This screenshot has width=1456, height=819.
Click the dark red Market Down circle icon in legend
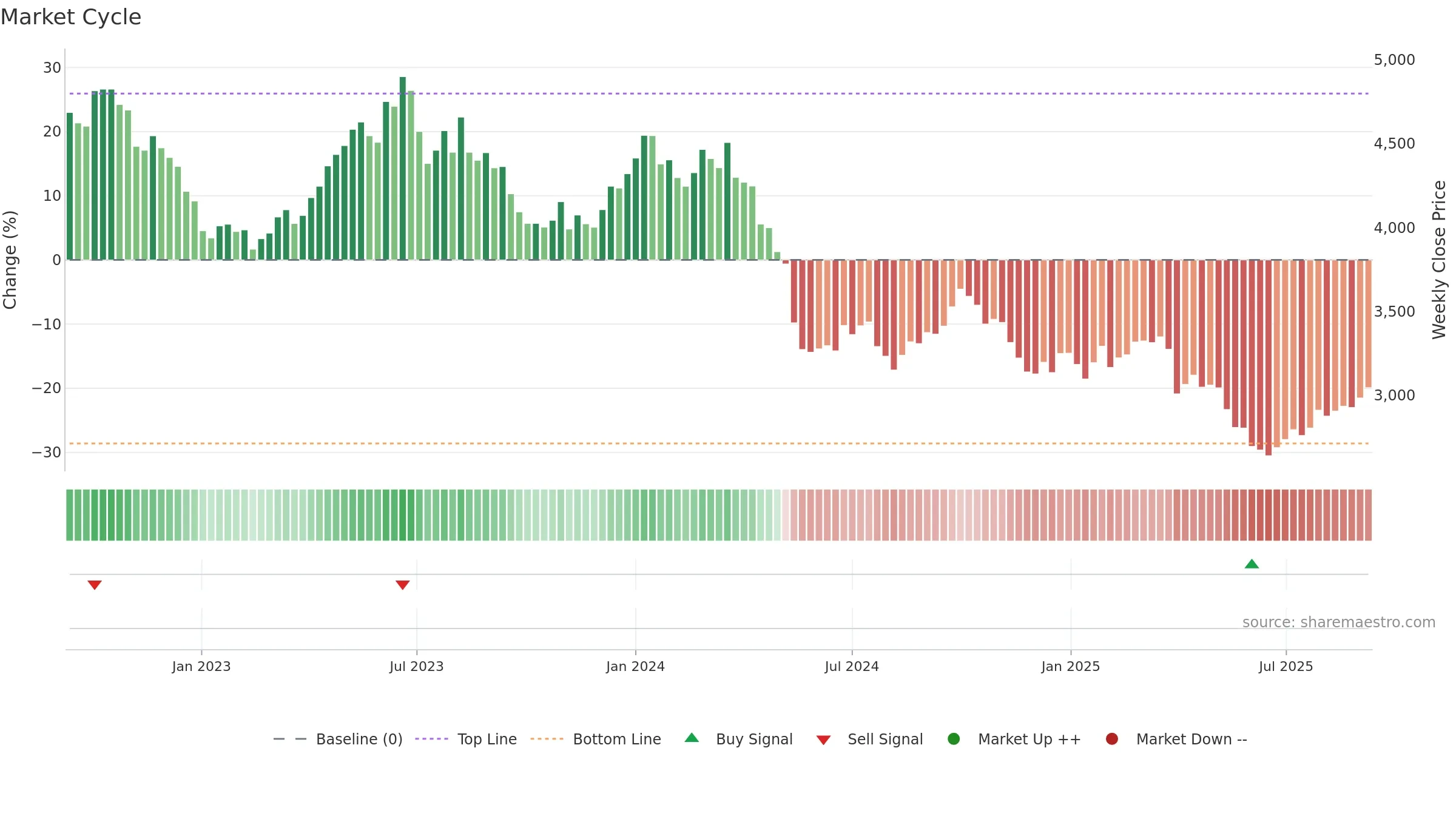1112,739
